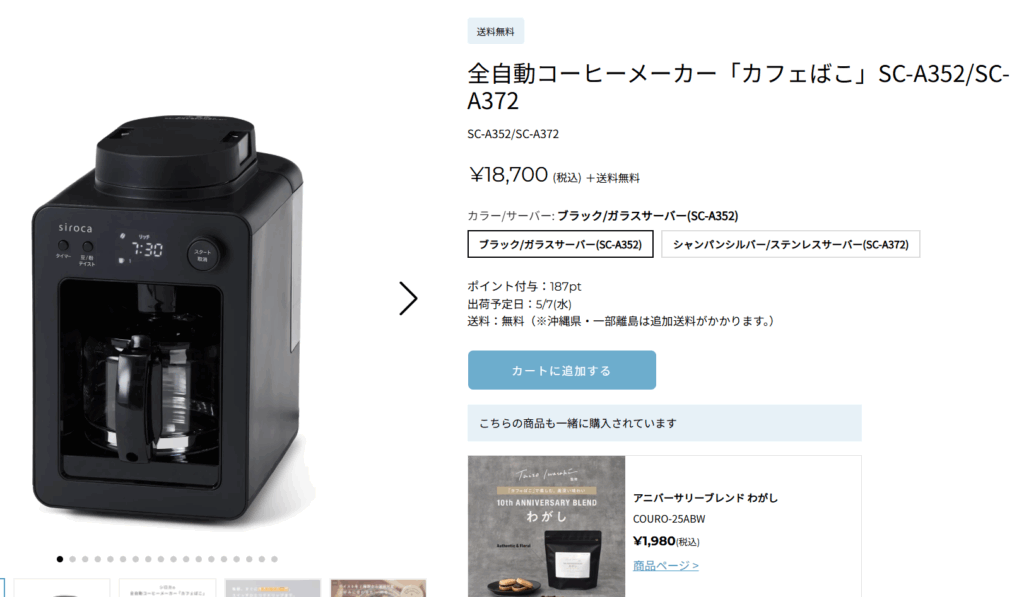The image size is (1024, 597).
Task: Click the 送料無料 free shipping badge
Action: pyautogui.click(x=496, y=31)
